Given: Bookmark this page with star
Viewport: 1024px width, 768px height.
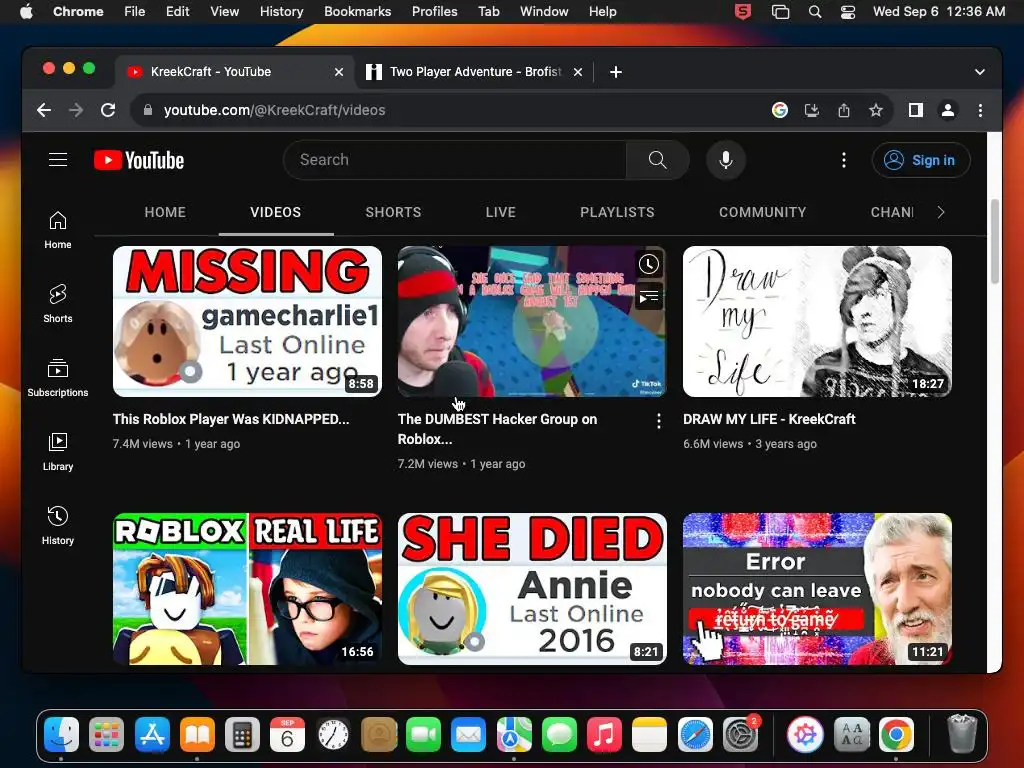Looking at the screenshot, I should coord(876,110).
